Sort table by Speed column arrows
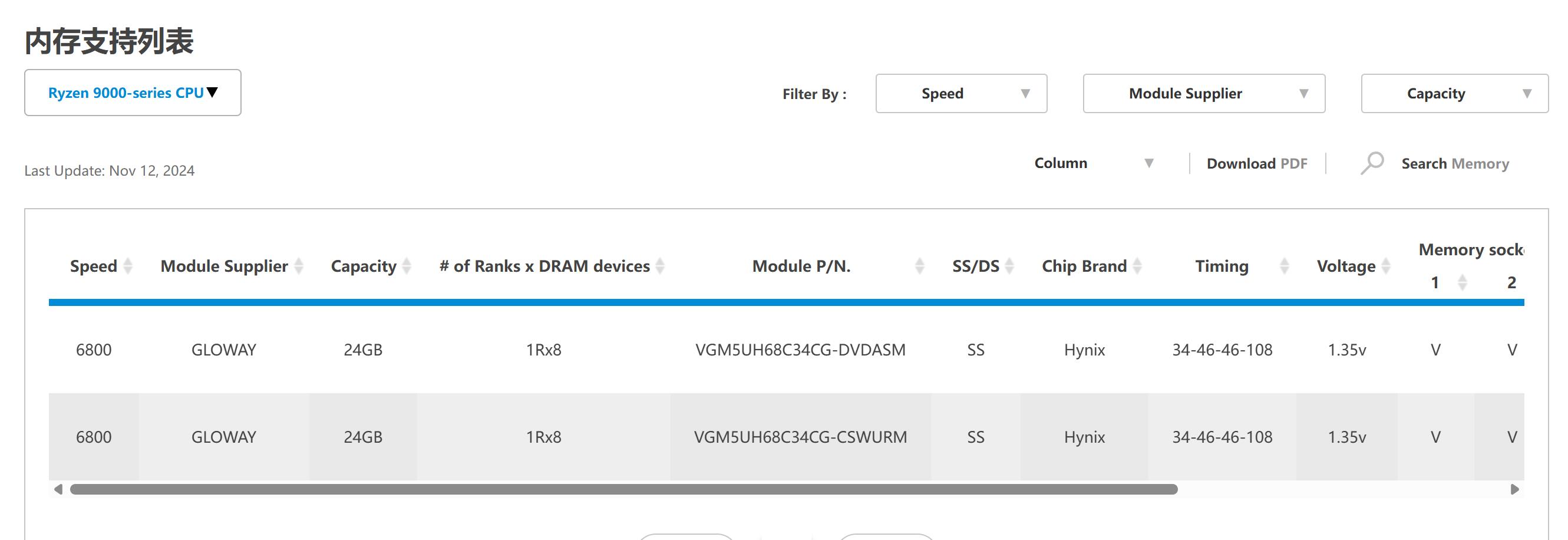Screen dimensions: 1568x540 pos(128,266)
